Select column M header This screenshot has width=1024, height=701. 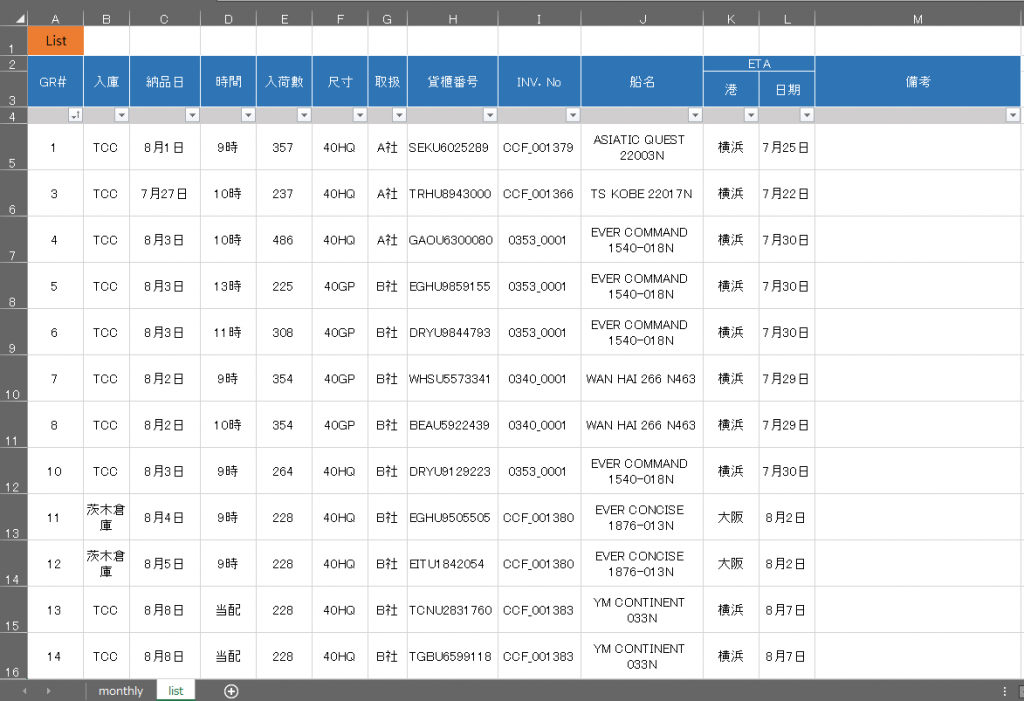[918, 19]
